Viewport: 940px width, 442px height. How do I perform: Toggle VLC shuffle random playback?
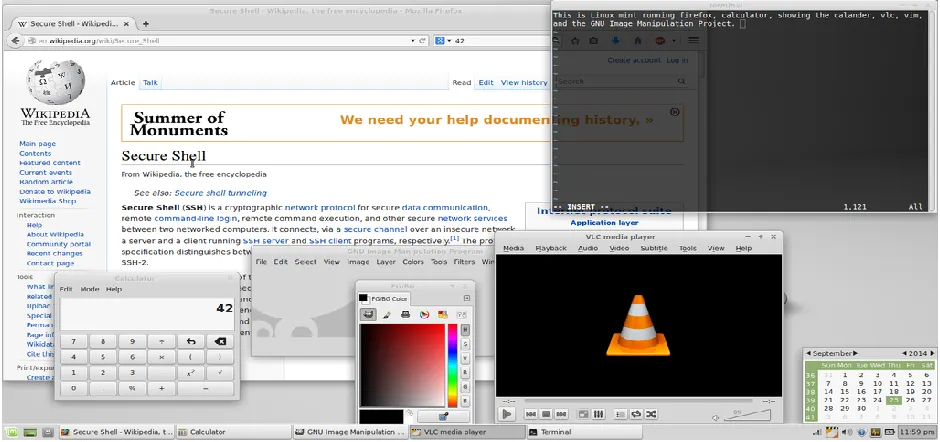(650, 414)
